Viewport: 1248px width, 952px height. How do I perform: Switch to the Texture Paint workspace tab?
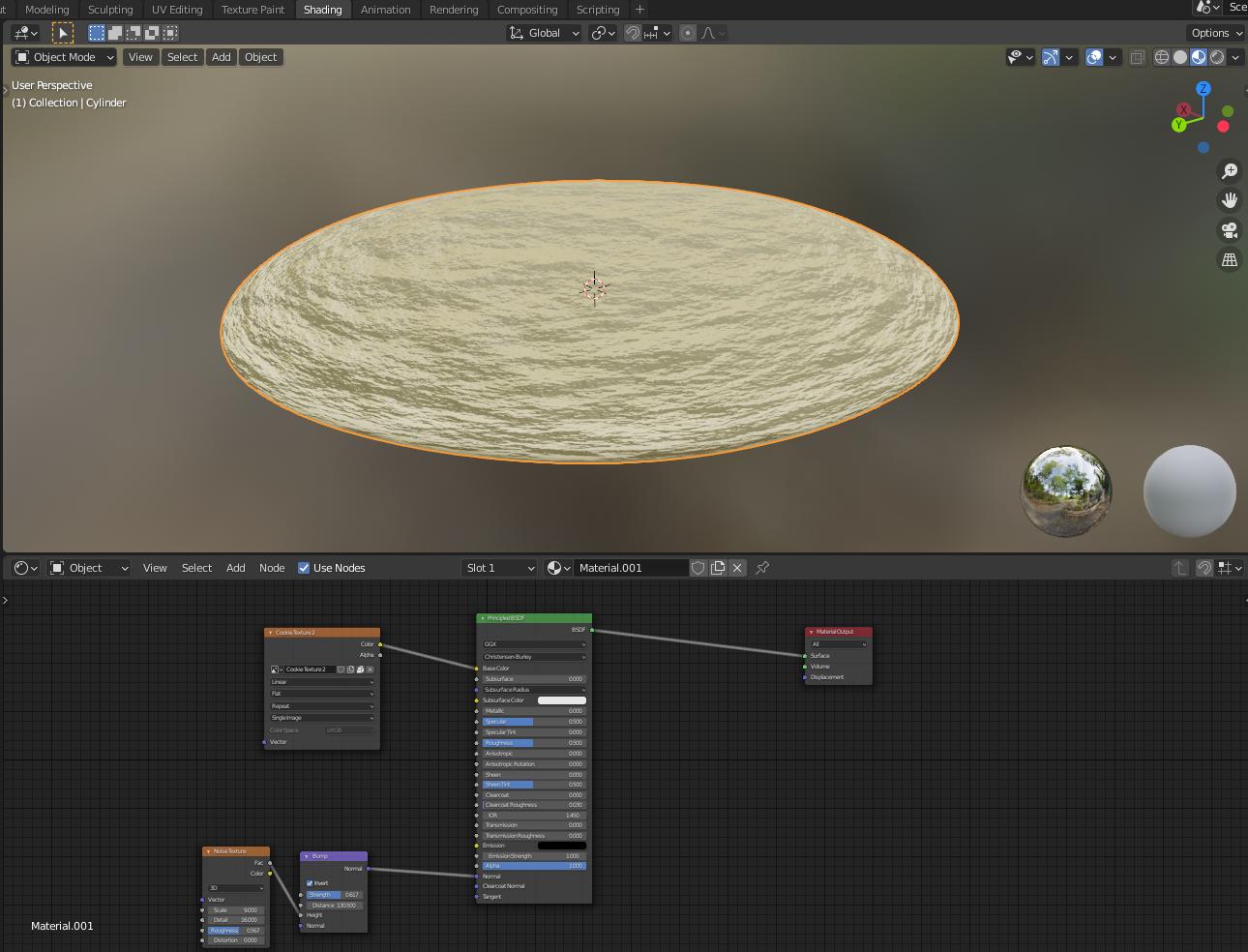[253, 10]
